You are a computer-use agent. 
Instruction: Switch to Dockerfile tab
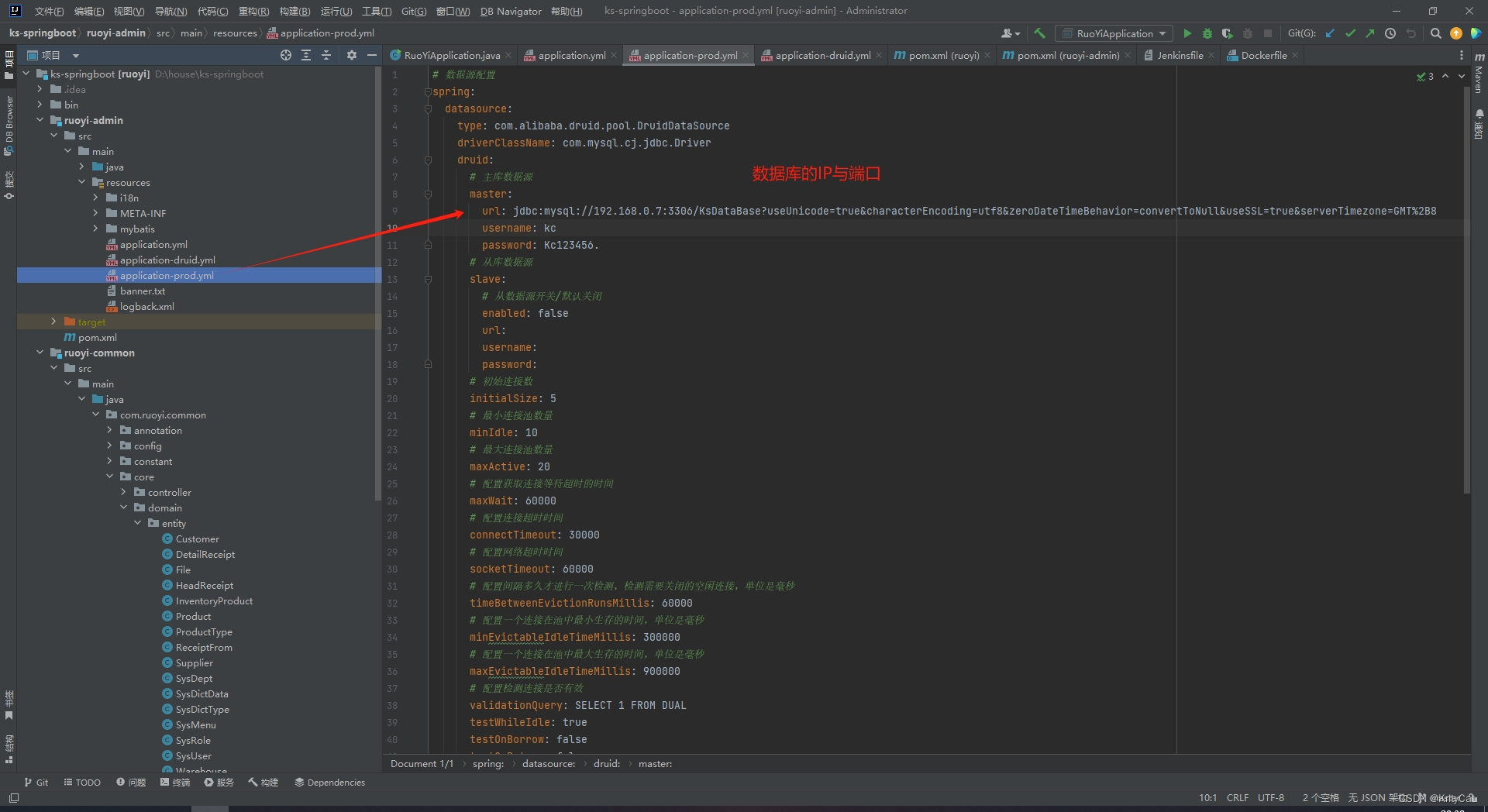coord(1263,55)
